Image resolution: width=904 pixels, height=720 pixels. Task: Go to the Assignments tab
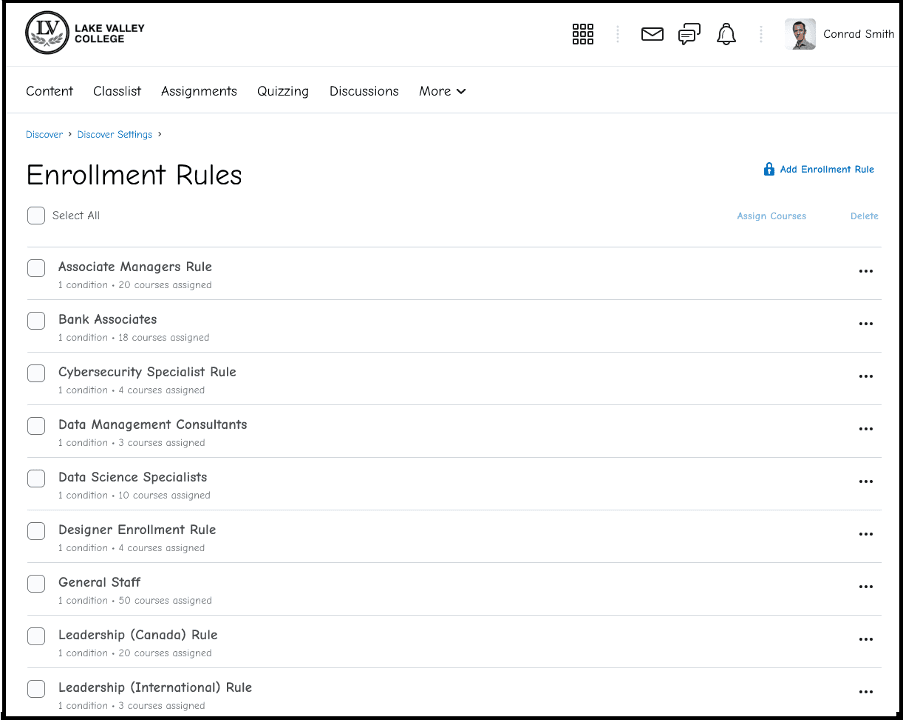pos(199,91)
